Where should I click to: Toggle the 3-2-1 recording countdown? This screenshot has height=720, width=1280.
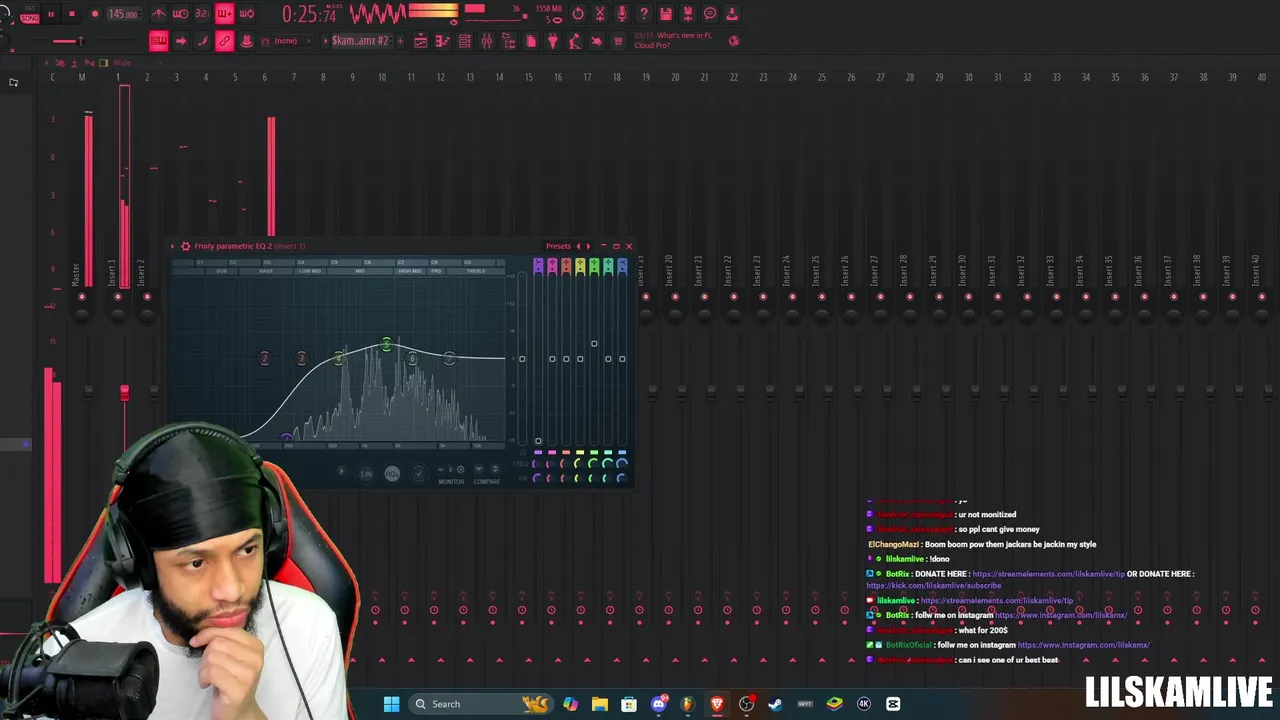point(203,14)
